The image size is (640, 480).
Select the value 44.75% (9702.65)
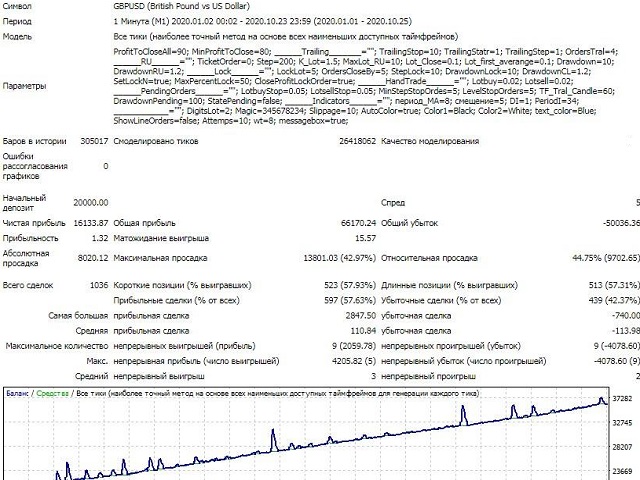[606, 258]
